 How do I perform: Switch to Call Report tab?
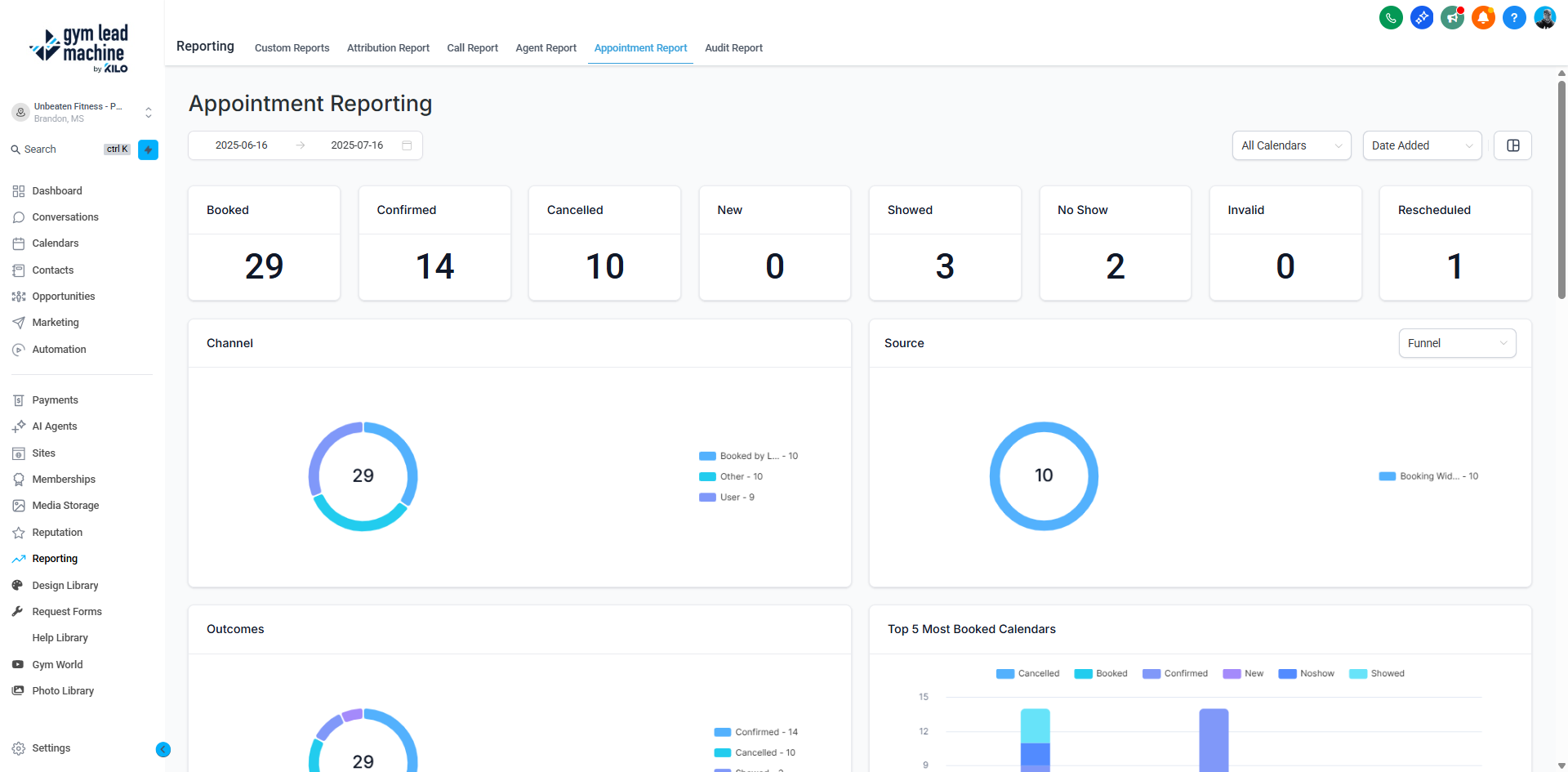pos(472,48)
